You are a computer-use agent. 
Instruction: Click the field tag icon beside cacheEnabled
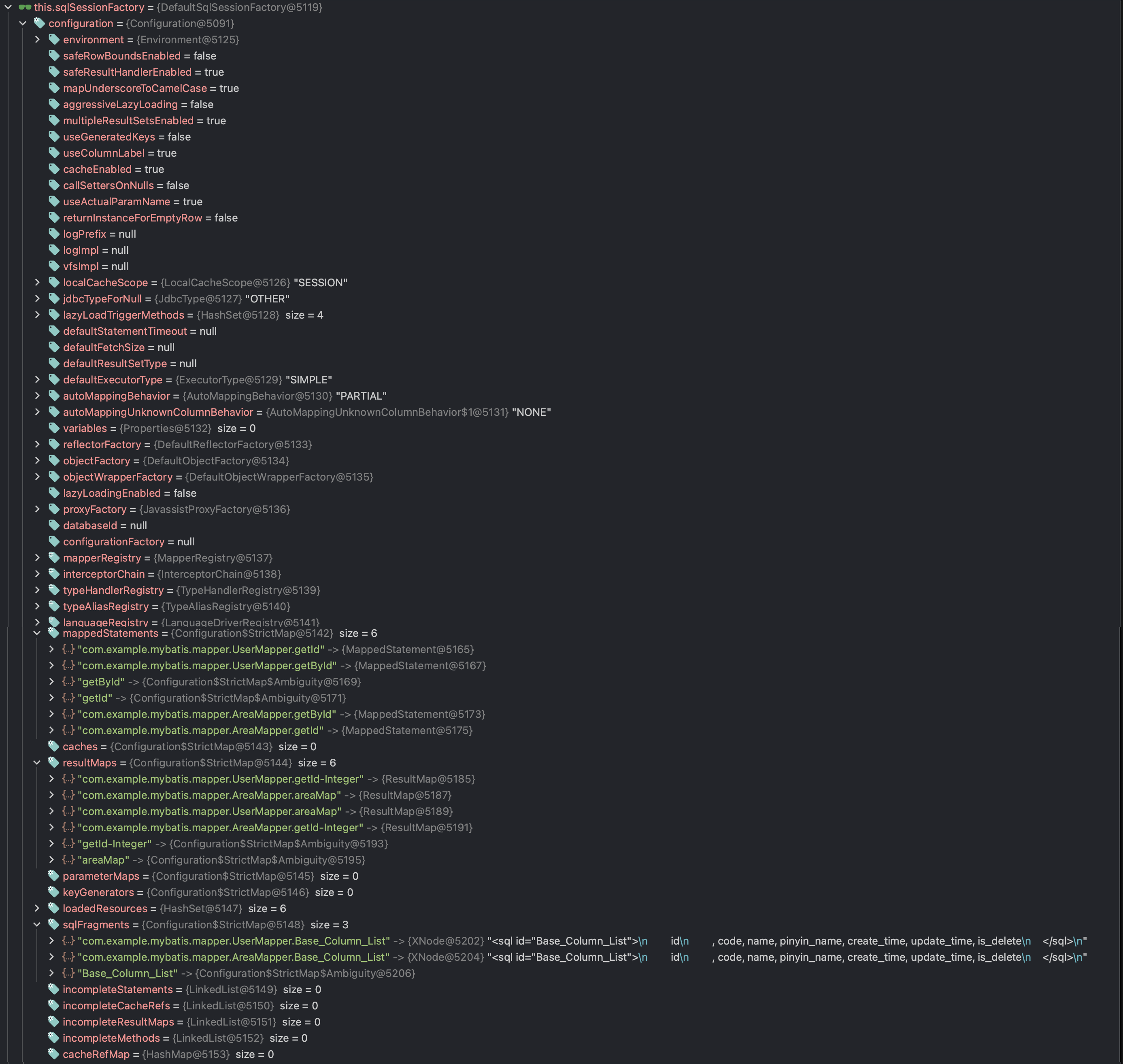pyautogui.click(x=54, y=169)
